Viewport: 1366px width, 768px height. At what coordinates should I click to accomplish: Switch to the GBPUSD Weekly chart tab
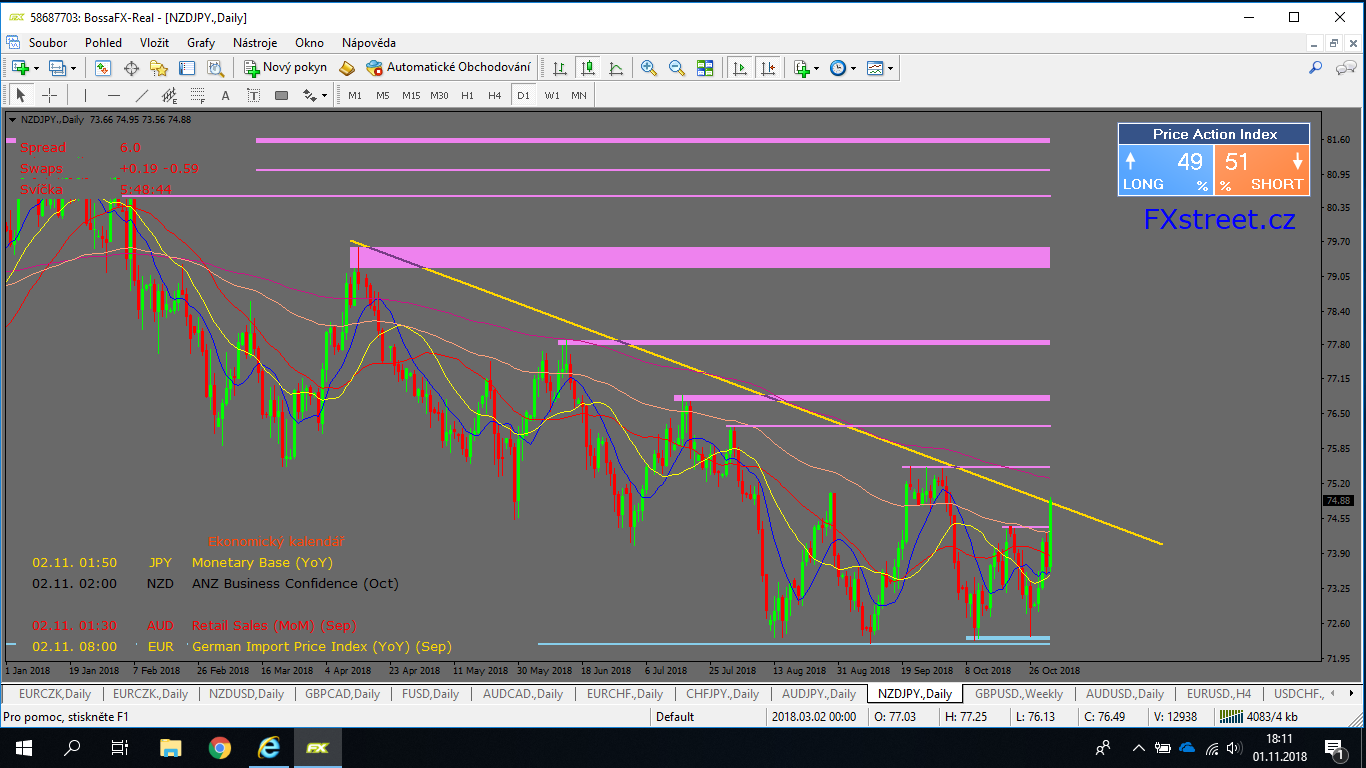[1019, 694]
